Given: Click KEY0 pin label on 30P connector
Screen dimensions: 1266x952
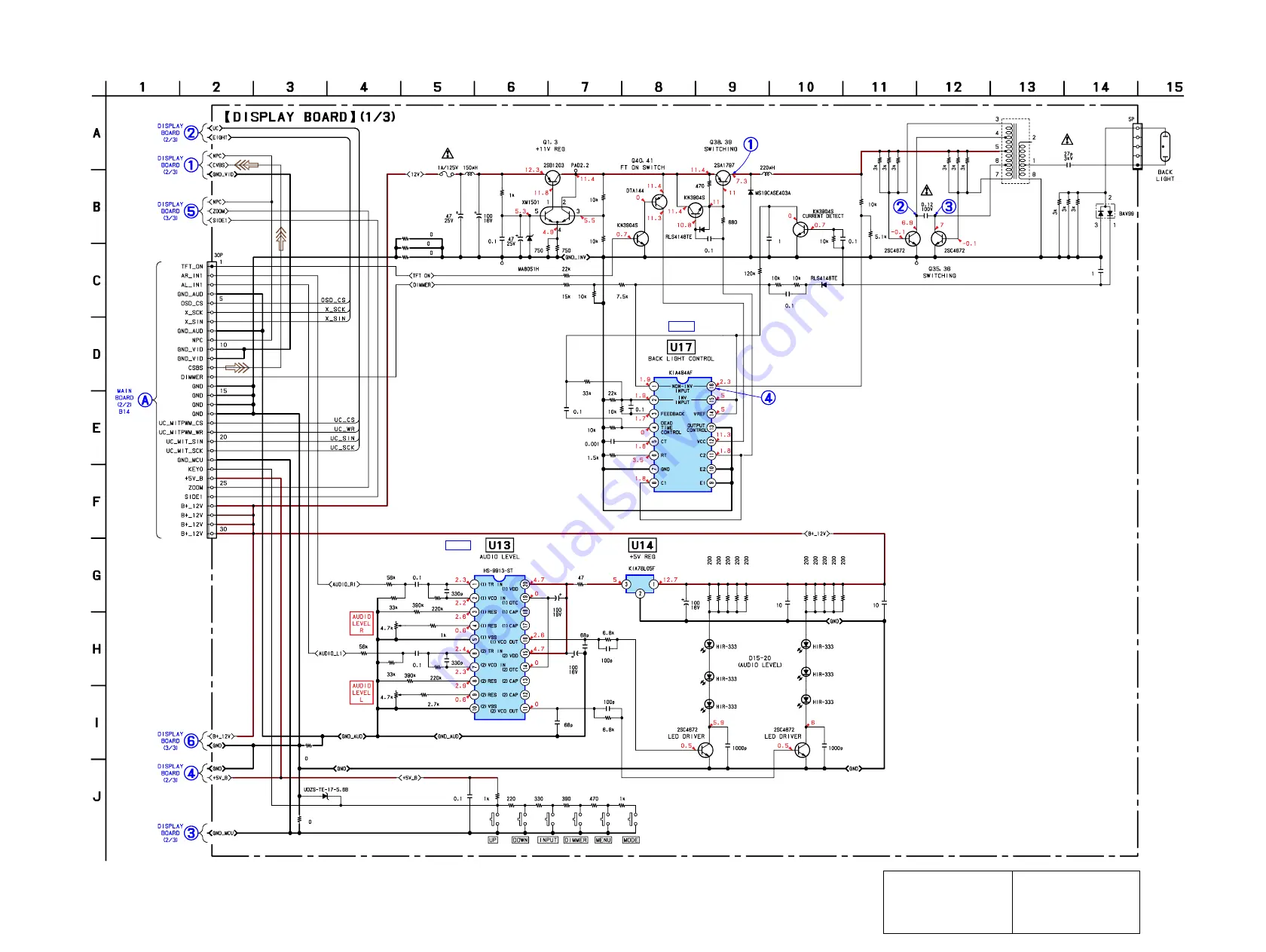Looking at the screenshot, I should pyautogui.click(x=195, y=469).
